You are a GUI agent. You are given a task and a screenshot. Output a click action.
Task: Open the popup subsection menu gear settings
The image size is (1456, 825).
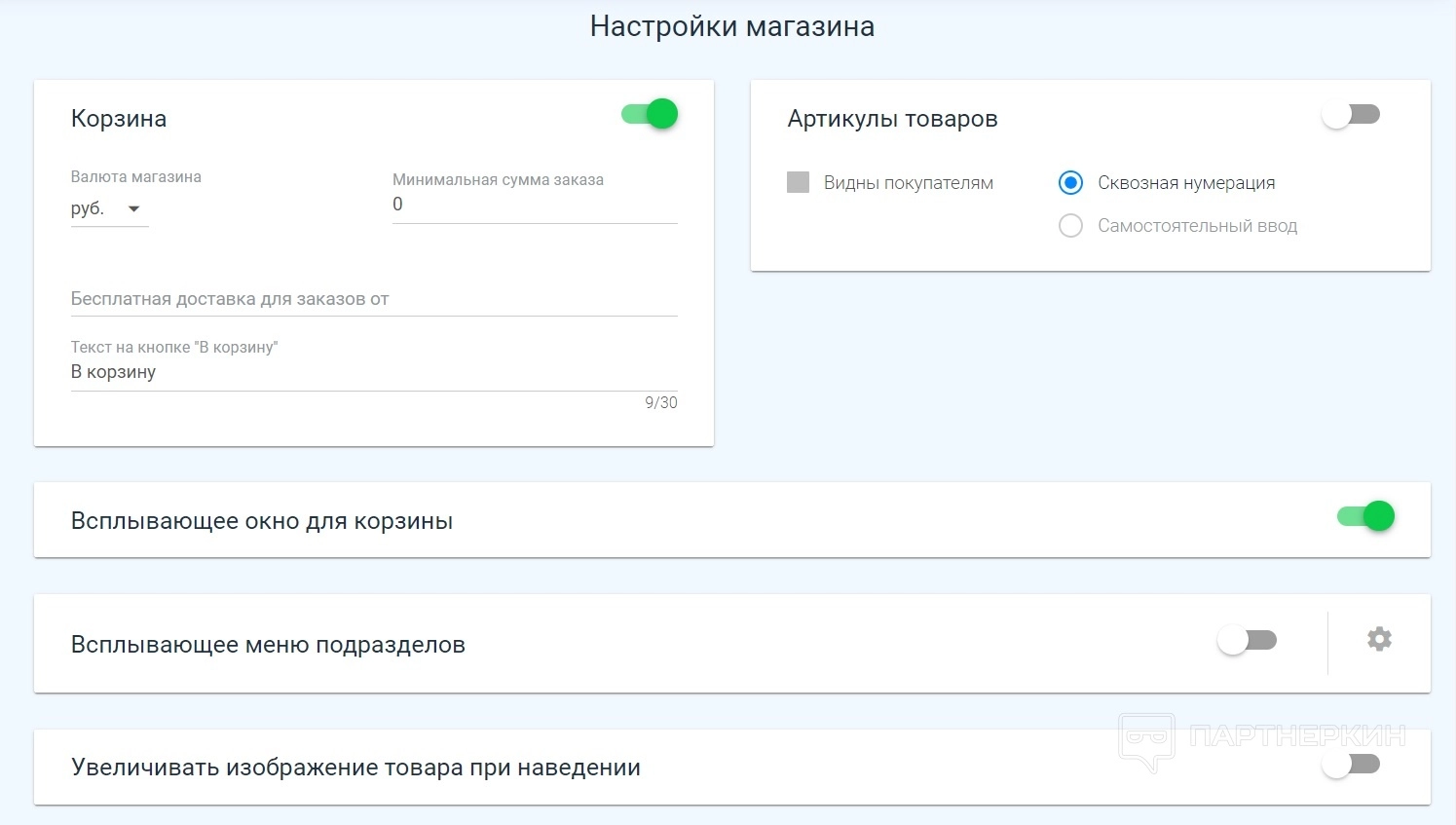[1379, 640]
